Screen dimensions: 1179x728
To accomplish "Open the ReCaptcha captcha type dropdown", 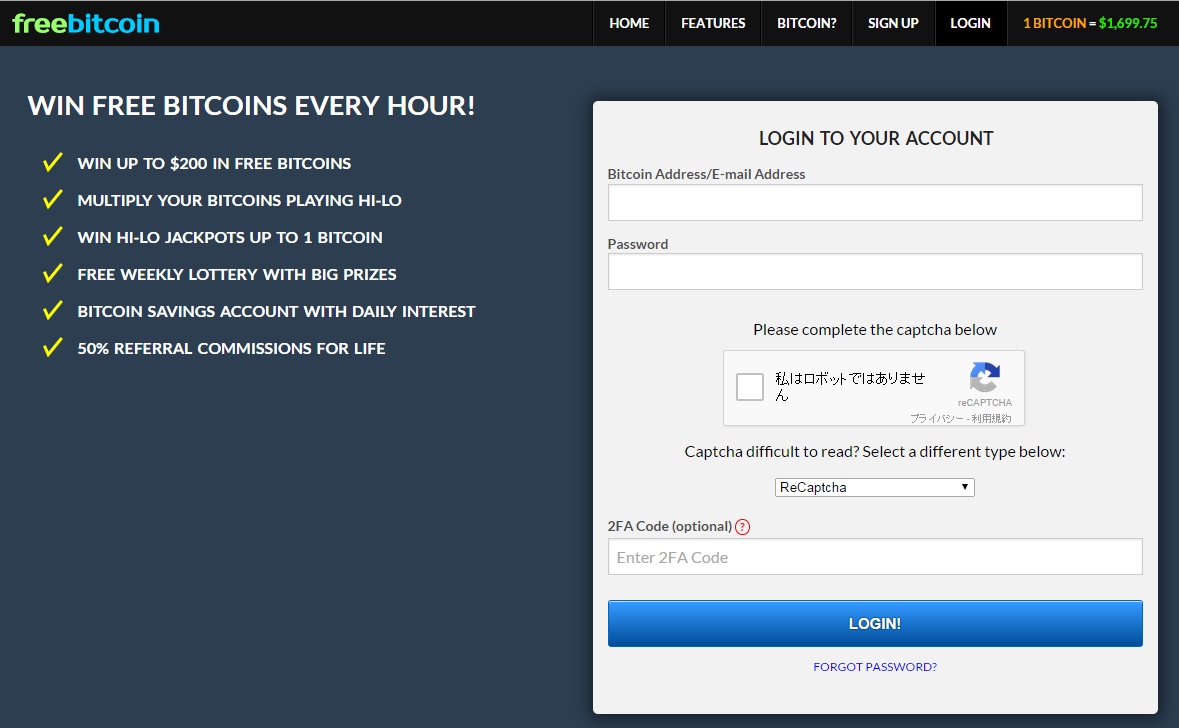I will coord(874,487).
